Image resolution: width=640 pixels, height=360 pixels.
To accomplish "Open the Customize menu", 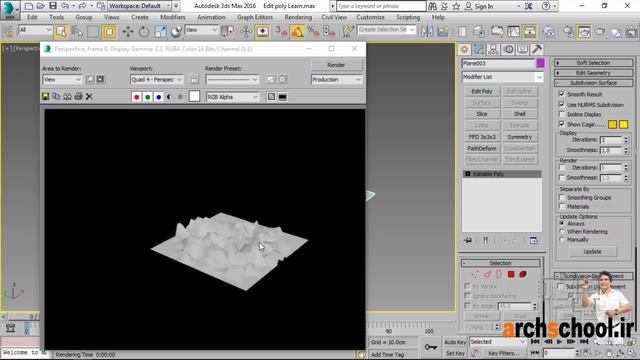I will tap(370, 17).
